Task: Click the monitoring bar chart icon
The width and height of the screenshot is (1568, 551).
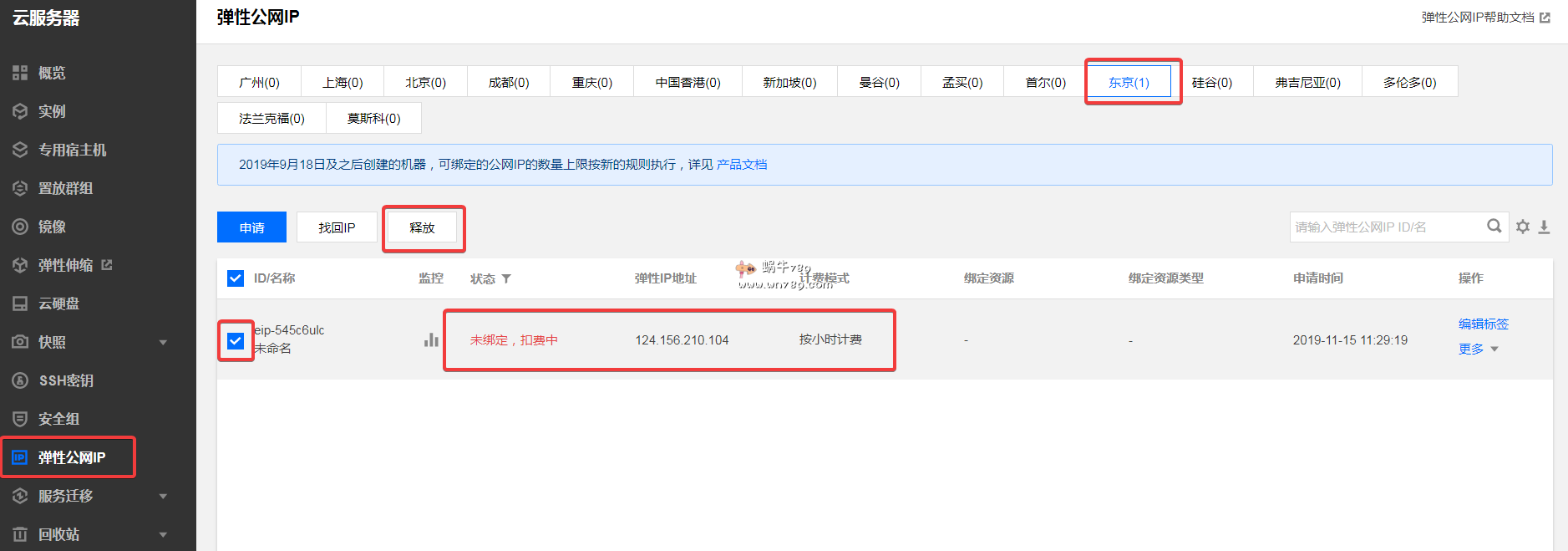Action: tap(431, 339)
